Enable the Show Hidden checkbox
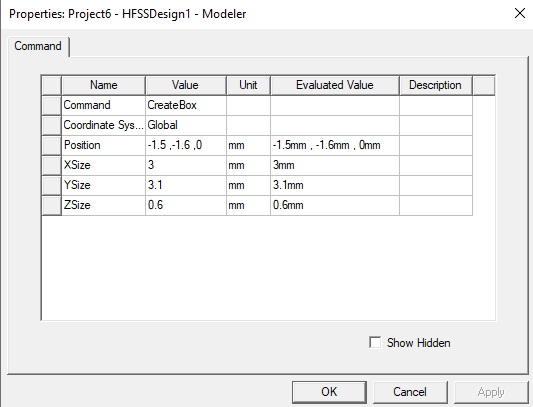 click(375, 342)
